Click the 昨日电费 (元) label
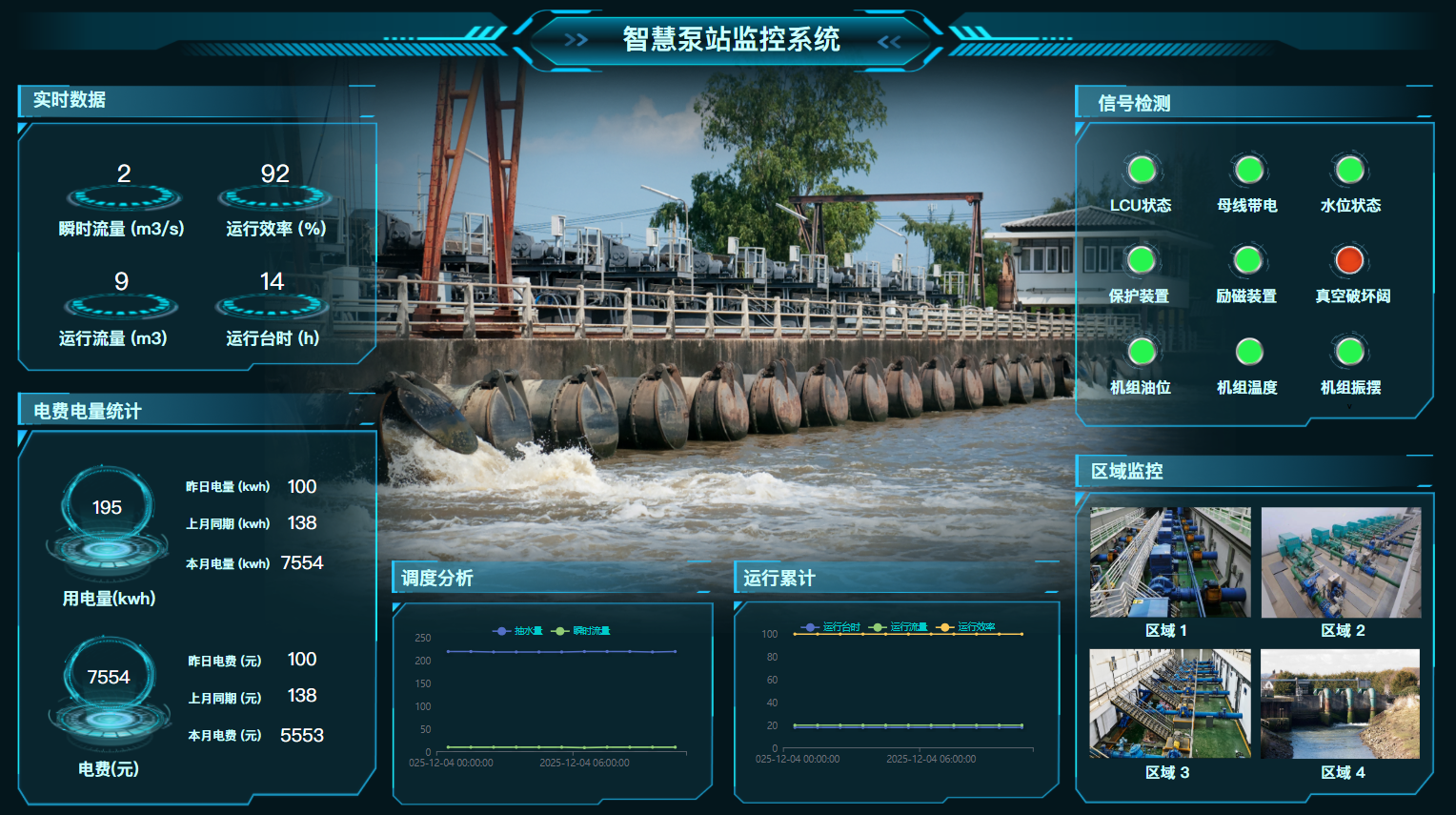The image size is (1456, 815). pyautogui.click(x=225, y=661)
